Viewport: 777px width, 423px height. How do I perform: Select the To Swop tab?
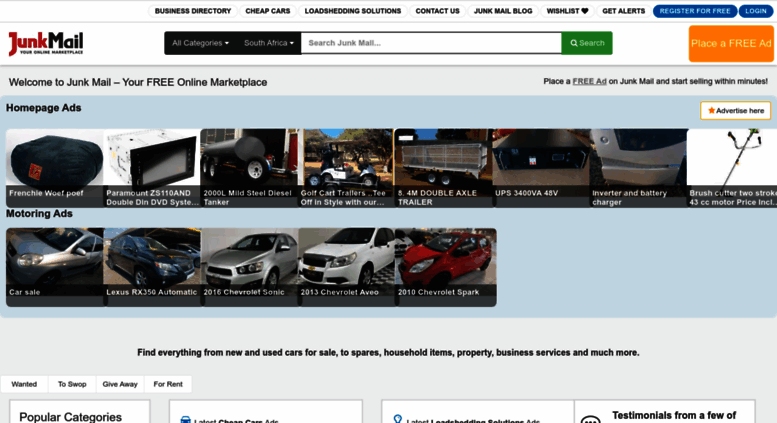coord(72,384)
